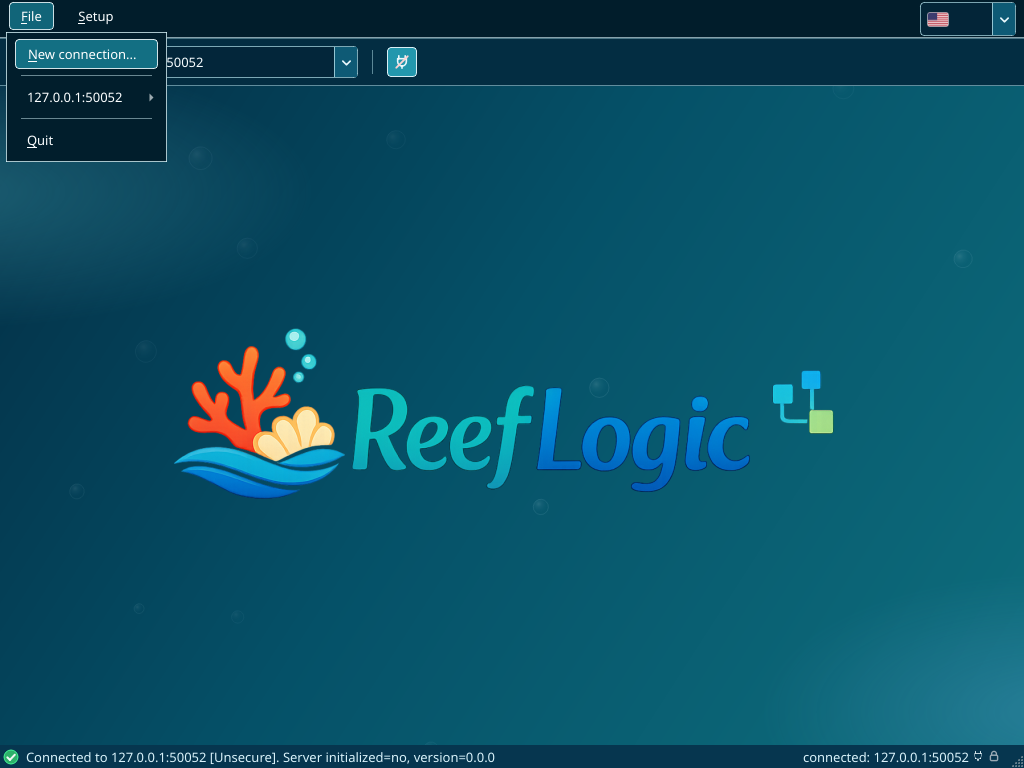1024x768 pixels.
Task: Click the US flag language icon
Action: point(938,19)
